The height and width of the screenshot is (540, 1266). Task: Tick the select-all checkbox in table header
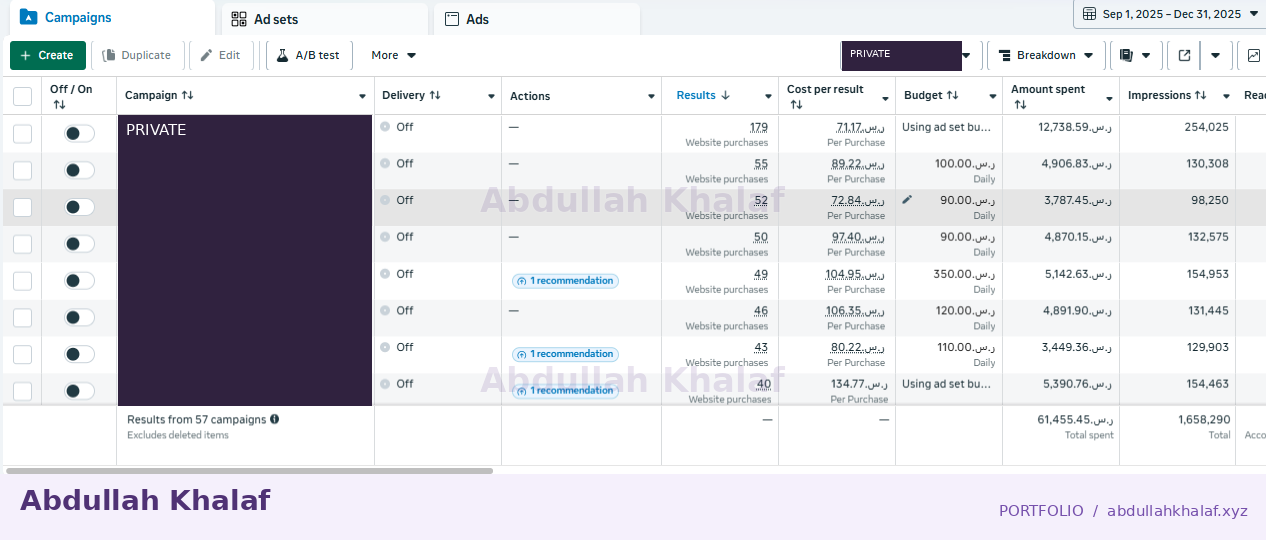(22, 96)
